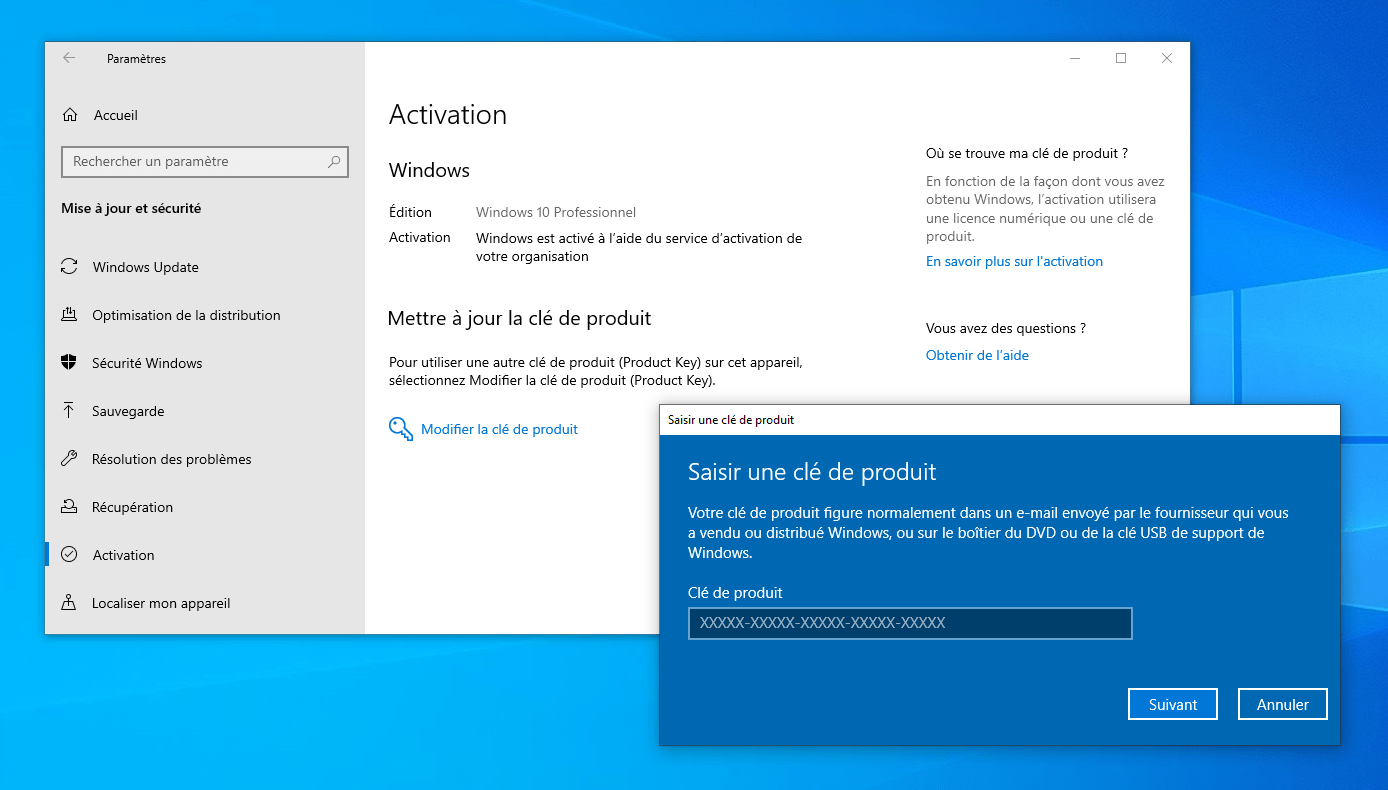Click the key icon beside Modifier la clé
Image resolution: width=1388 pixels, height=790 pixels.
[401, 429]
